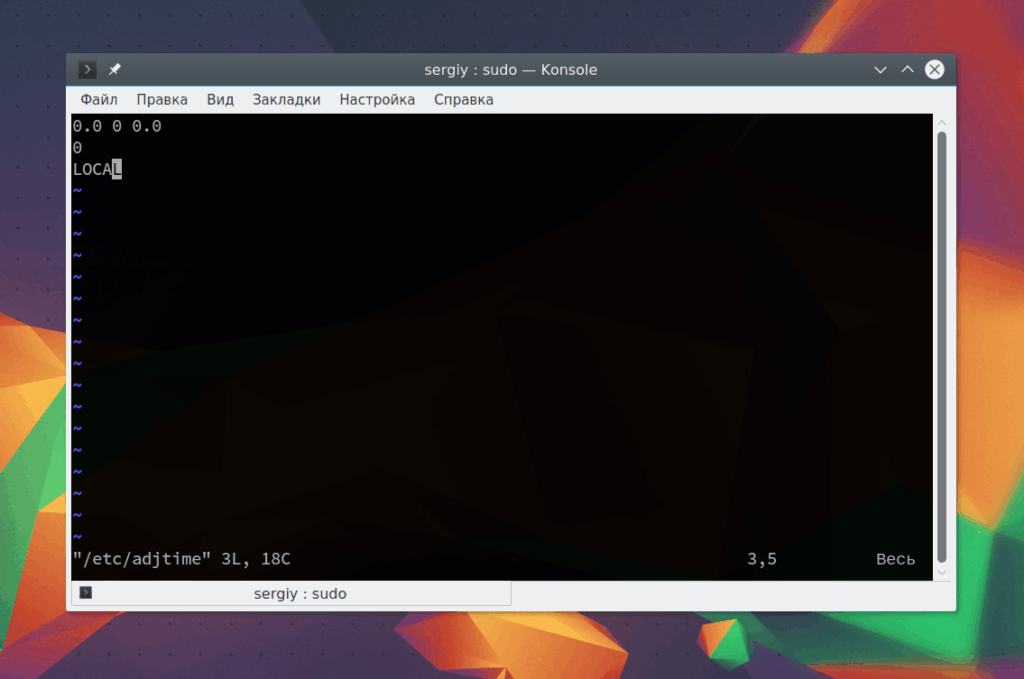Click the Весь scroll indicator
Image resolution: width=1024 pixels, height=679 pixels.
895,559
